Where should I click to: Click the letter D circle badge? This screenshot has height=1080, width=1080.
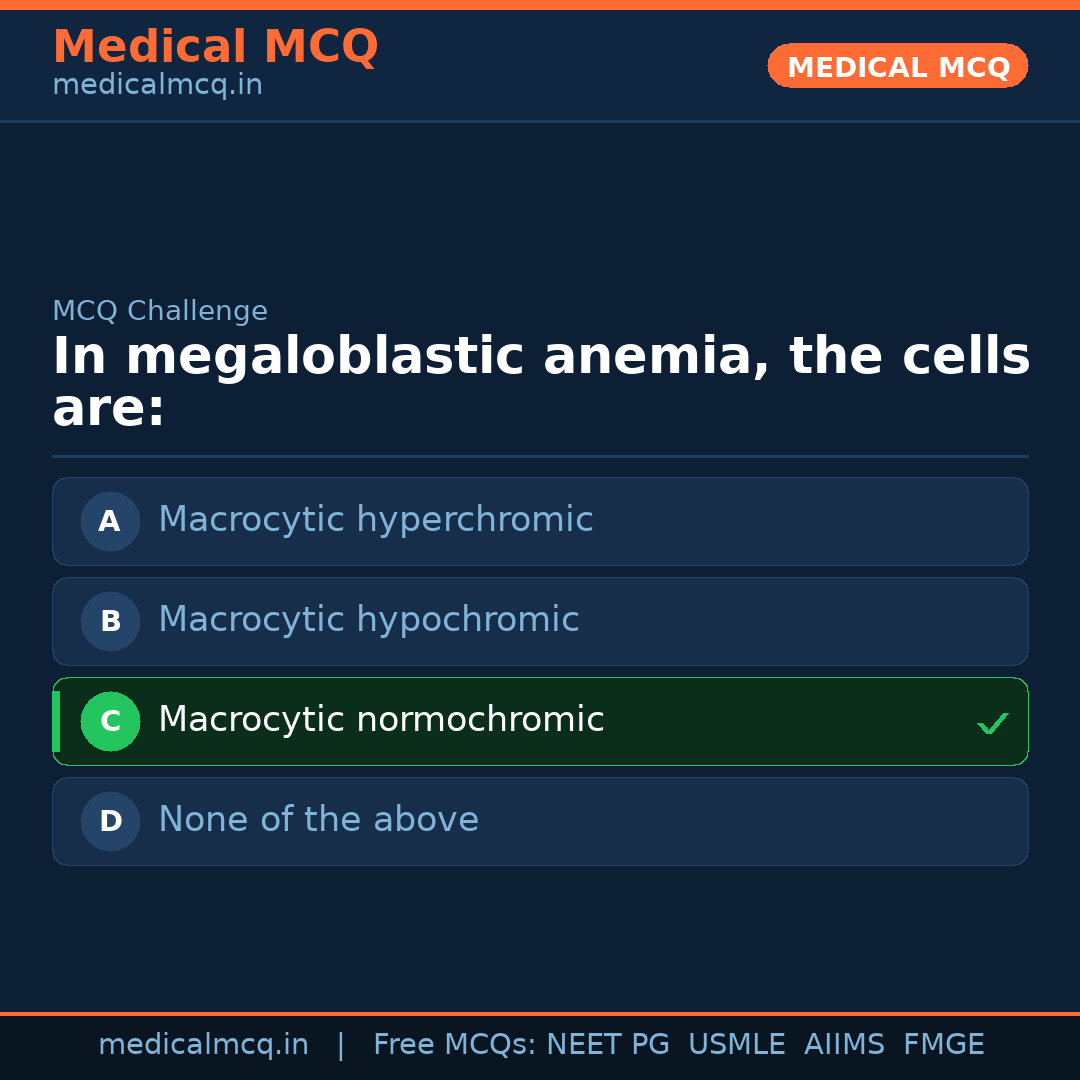tap(110, 821)
